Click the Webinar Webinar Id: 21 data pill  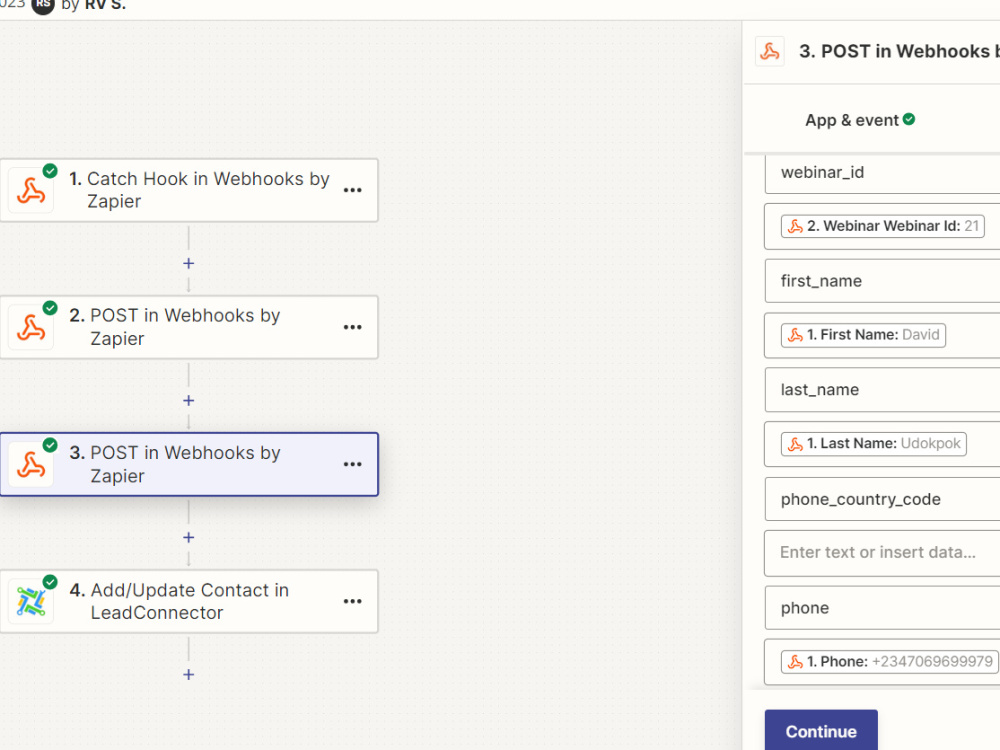[883, 226]
